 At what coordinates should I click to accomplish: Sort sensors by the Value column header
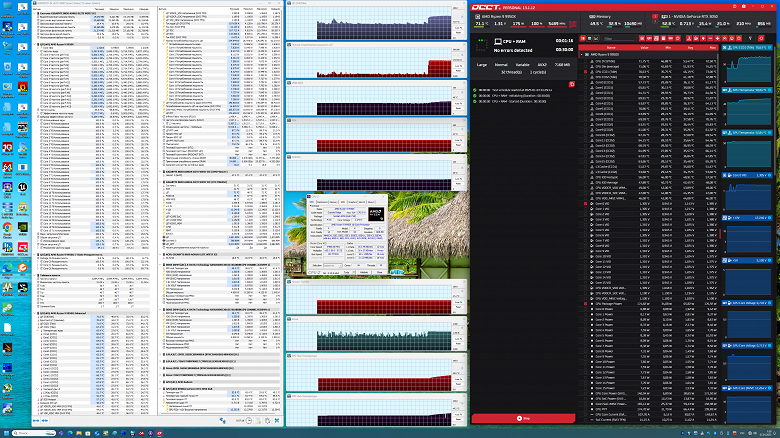tap(644, 46)
